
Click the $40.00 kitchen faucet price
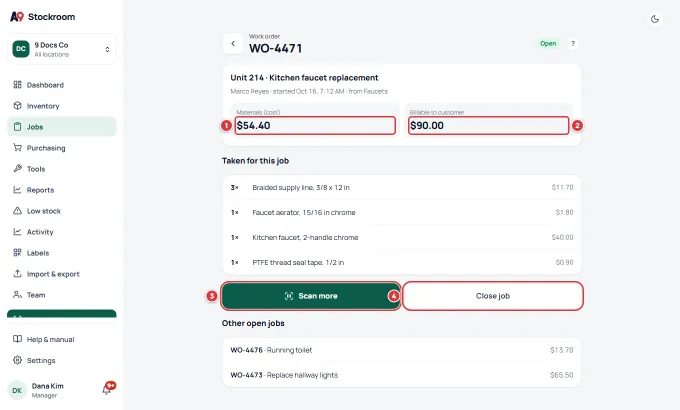pyautogui.click(x=562, y=237)
